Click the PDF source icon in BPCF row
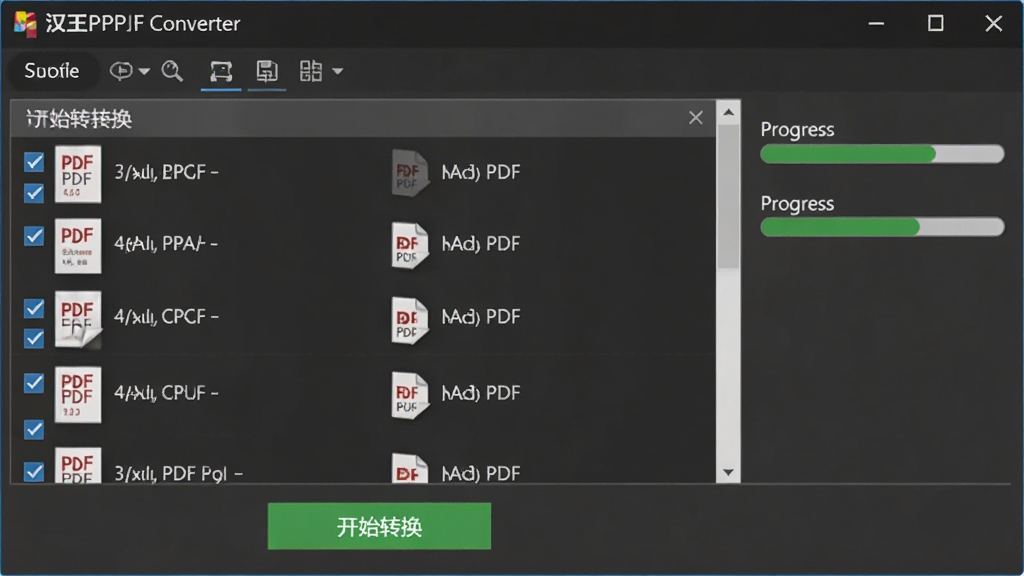The height and width of the screenshot is (576, 1024). (78, 174)
